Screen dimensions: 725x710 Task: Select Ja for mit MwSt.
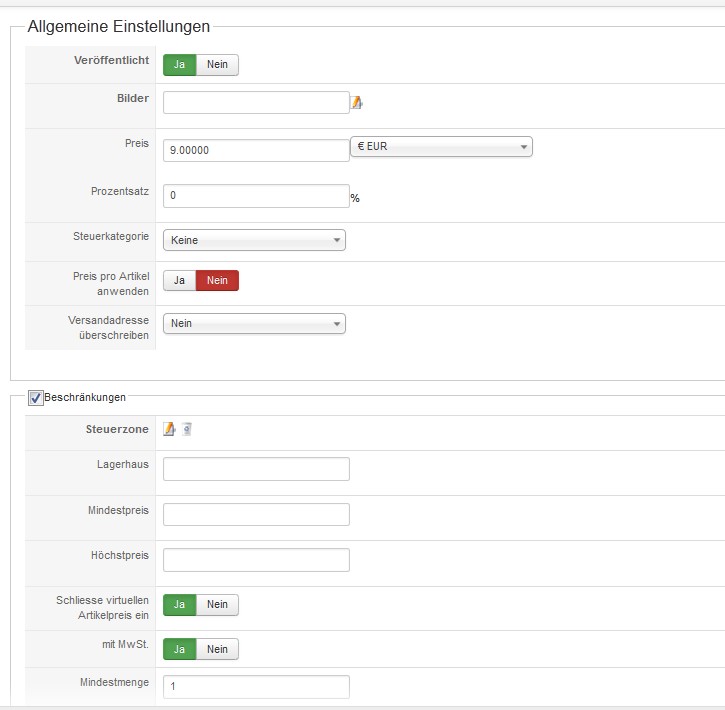pyautogui.click(x=180, y=649)
